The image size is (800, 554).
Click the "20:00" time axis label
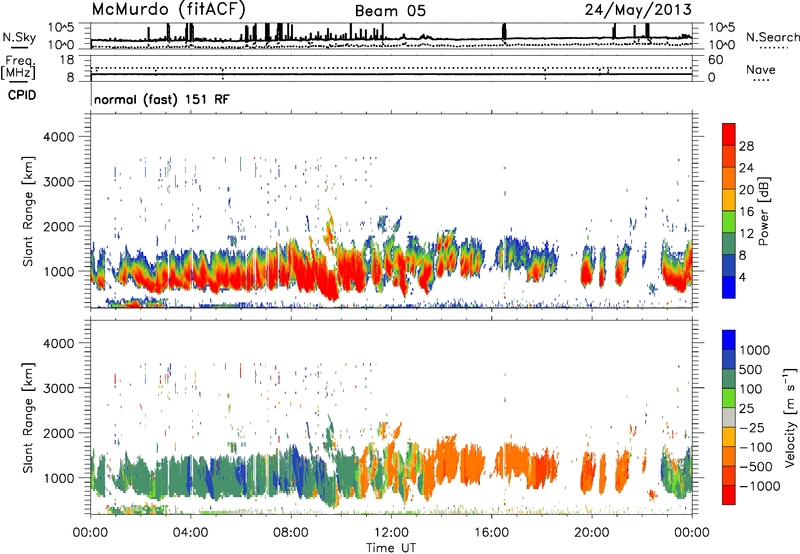591,533
